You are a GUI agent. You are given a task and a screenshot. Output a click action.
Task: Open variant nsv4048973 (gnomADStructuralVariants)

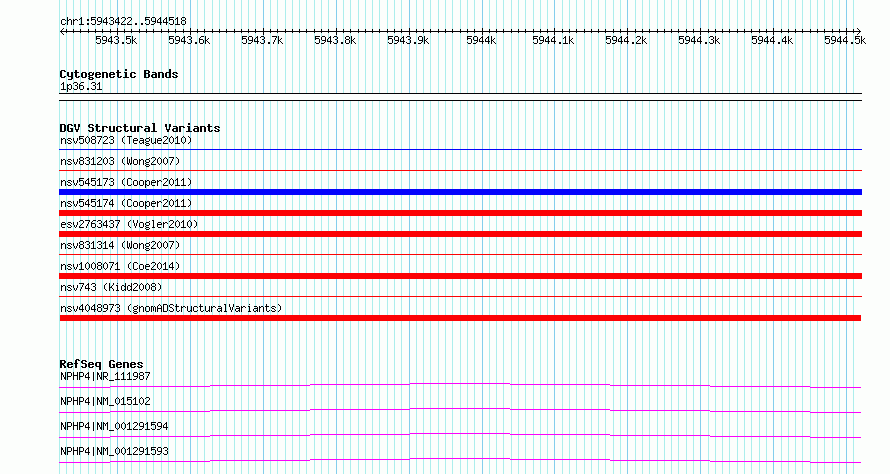click(x=171, y=308)
